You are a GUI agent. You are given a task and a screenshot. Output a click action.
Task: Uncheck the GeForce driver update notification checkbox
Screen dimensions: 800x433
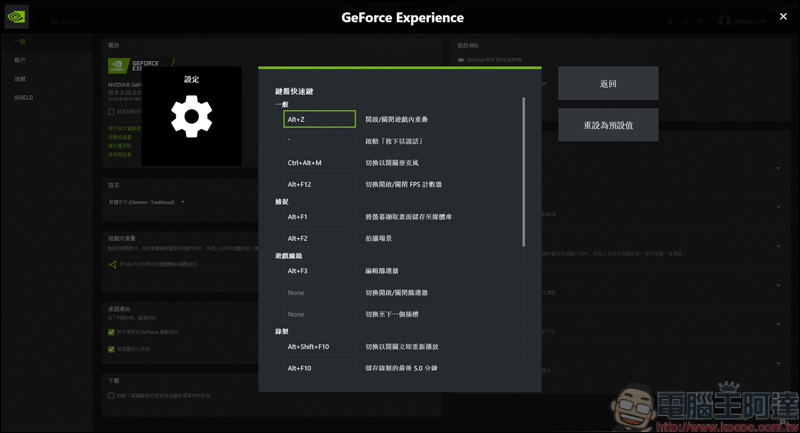111,332
